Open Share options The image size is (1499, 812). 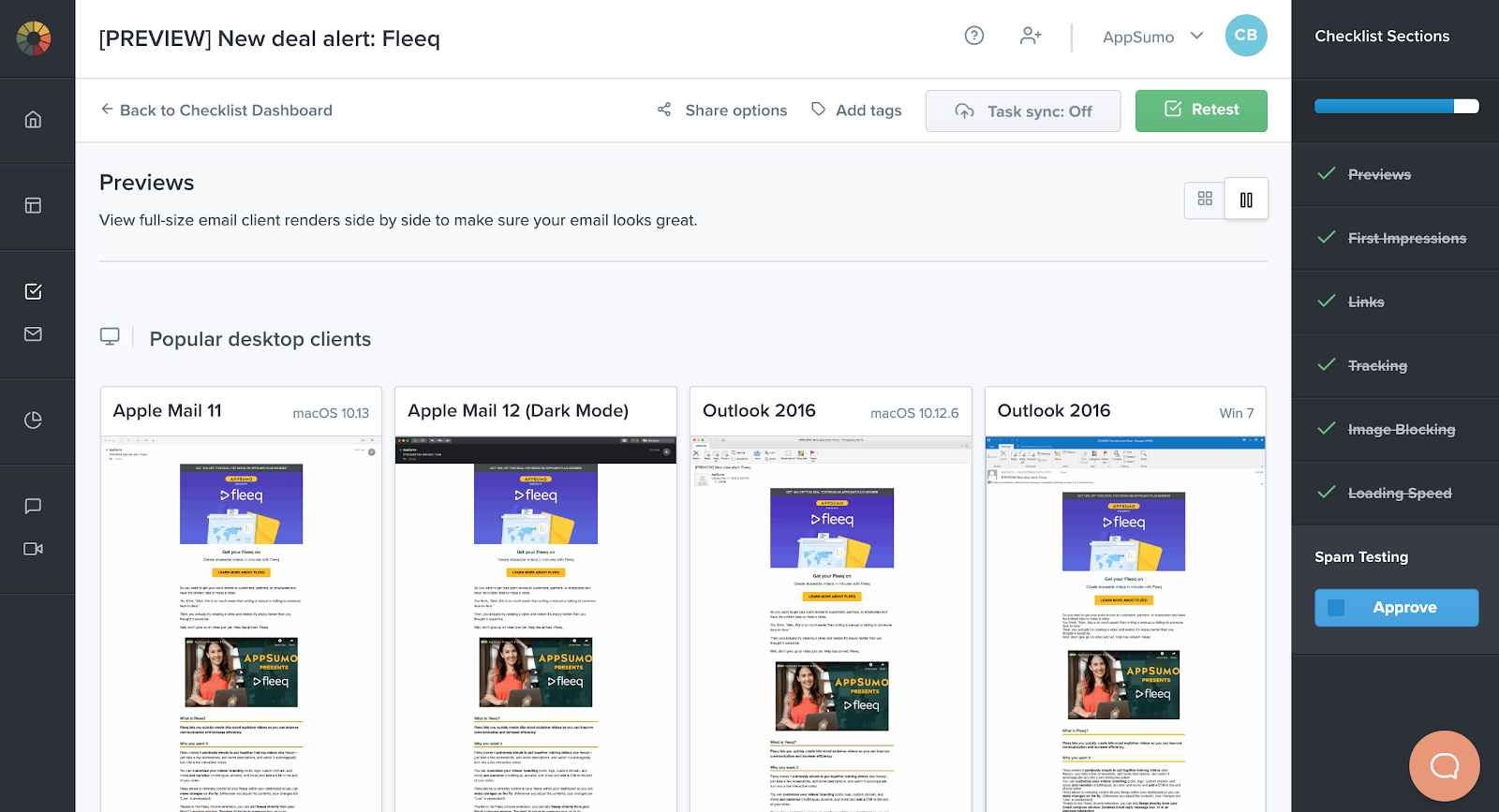click(x=722, y=111)
